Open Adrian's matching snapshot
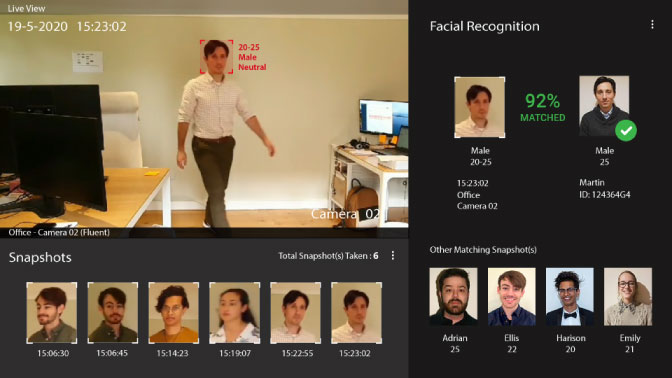The height and width of the screenshot is (378, 672). (x=453, y=297)
